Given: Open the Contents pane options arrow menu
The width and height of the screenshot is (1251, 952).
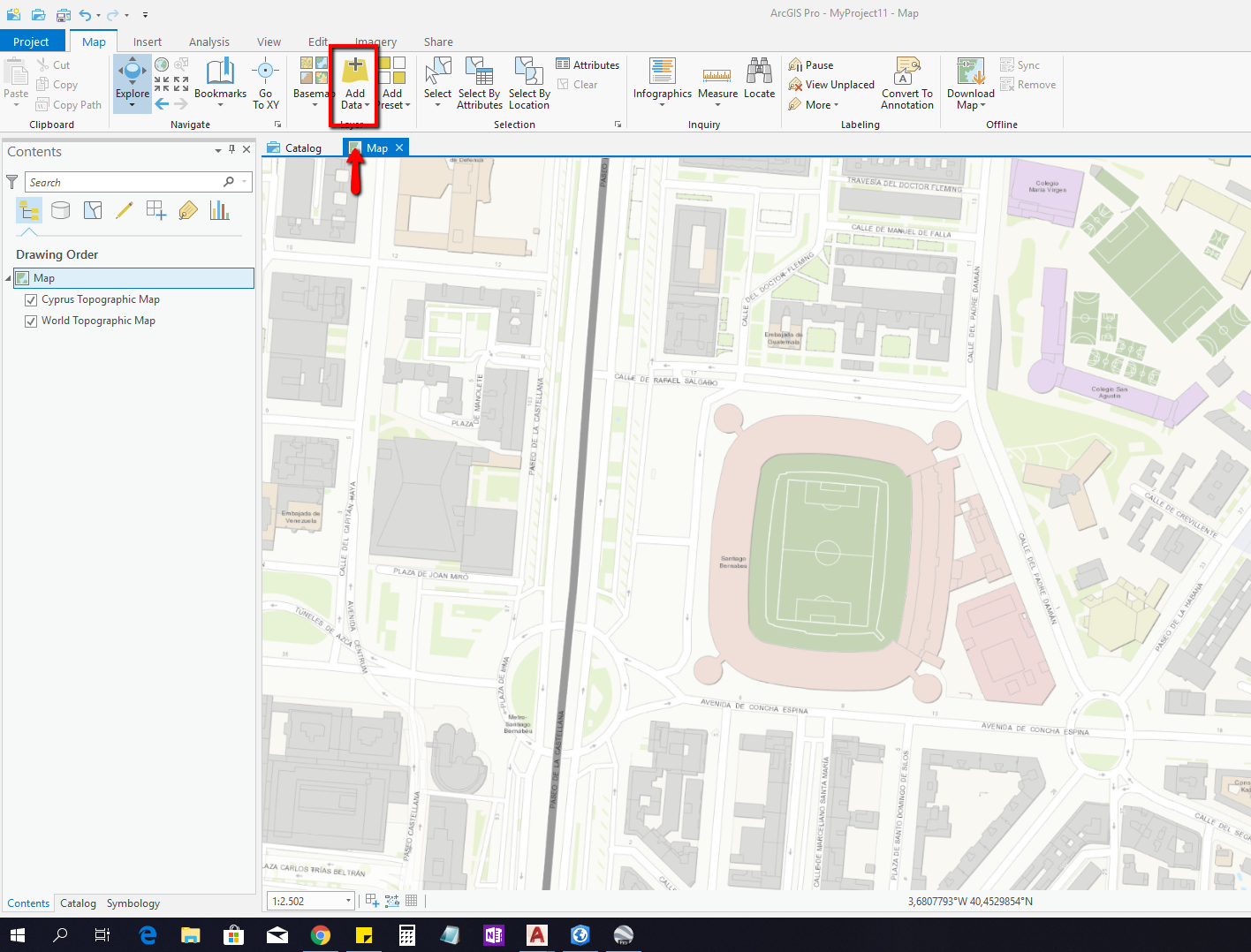Looking at the screenshot, I should click(218, 151).
